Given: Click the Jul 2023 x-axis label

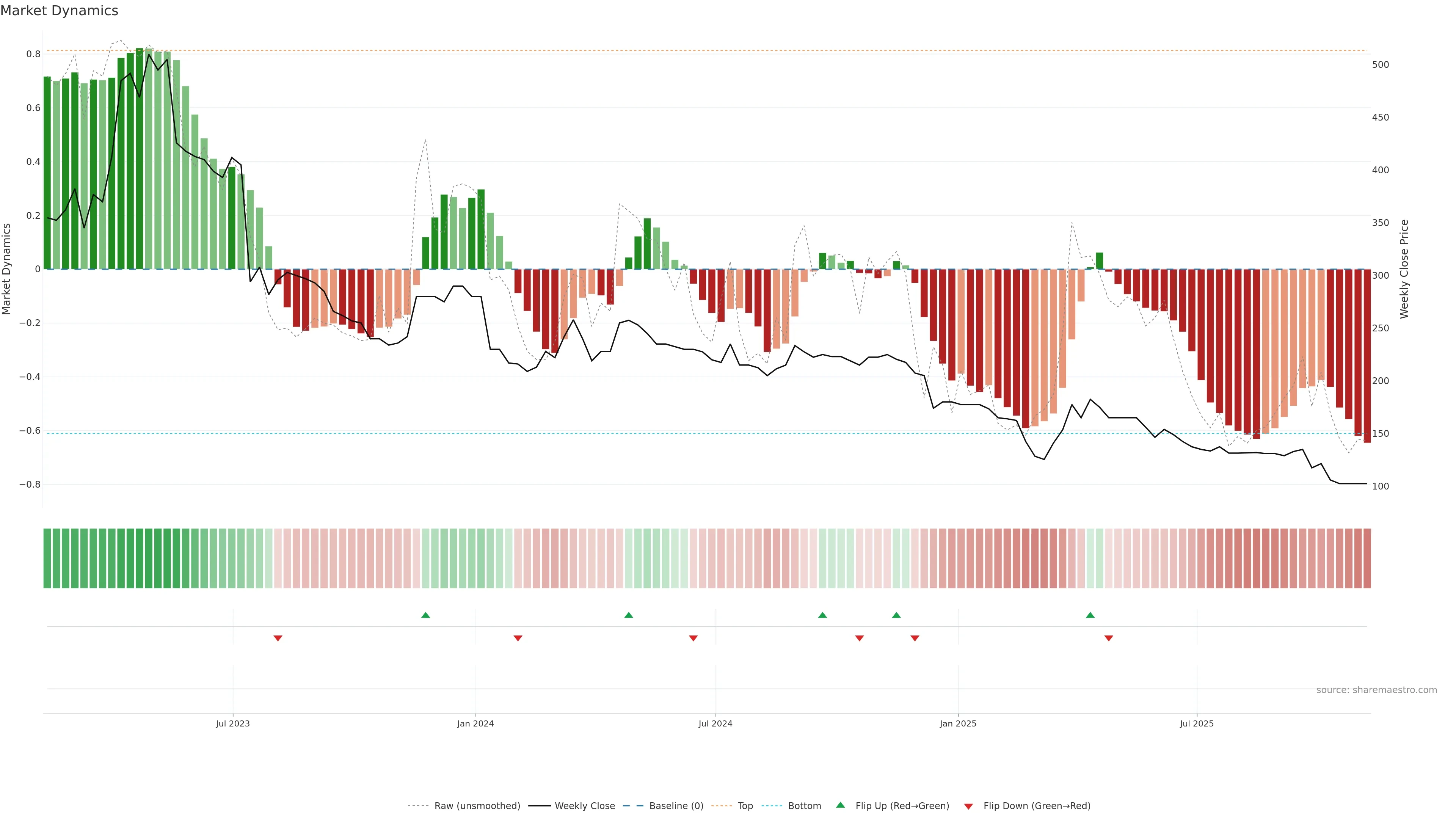Looking at the screenshot, I should (x=232, y=723).
